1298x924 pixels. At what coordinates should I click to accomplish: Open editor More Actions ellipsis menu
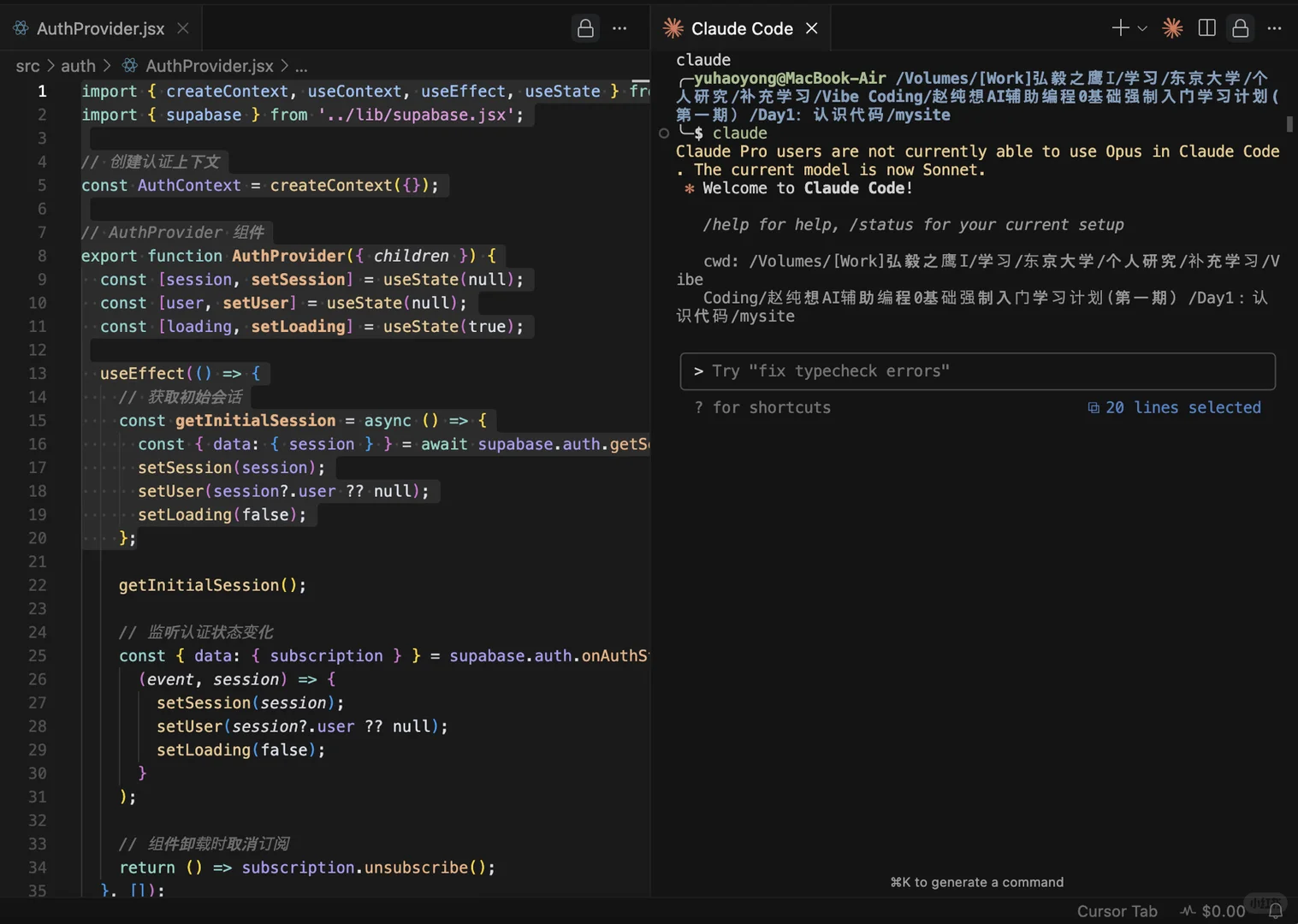(619, 28)
